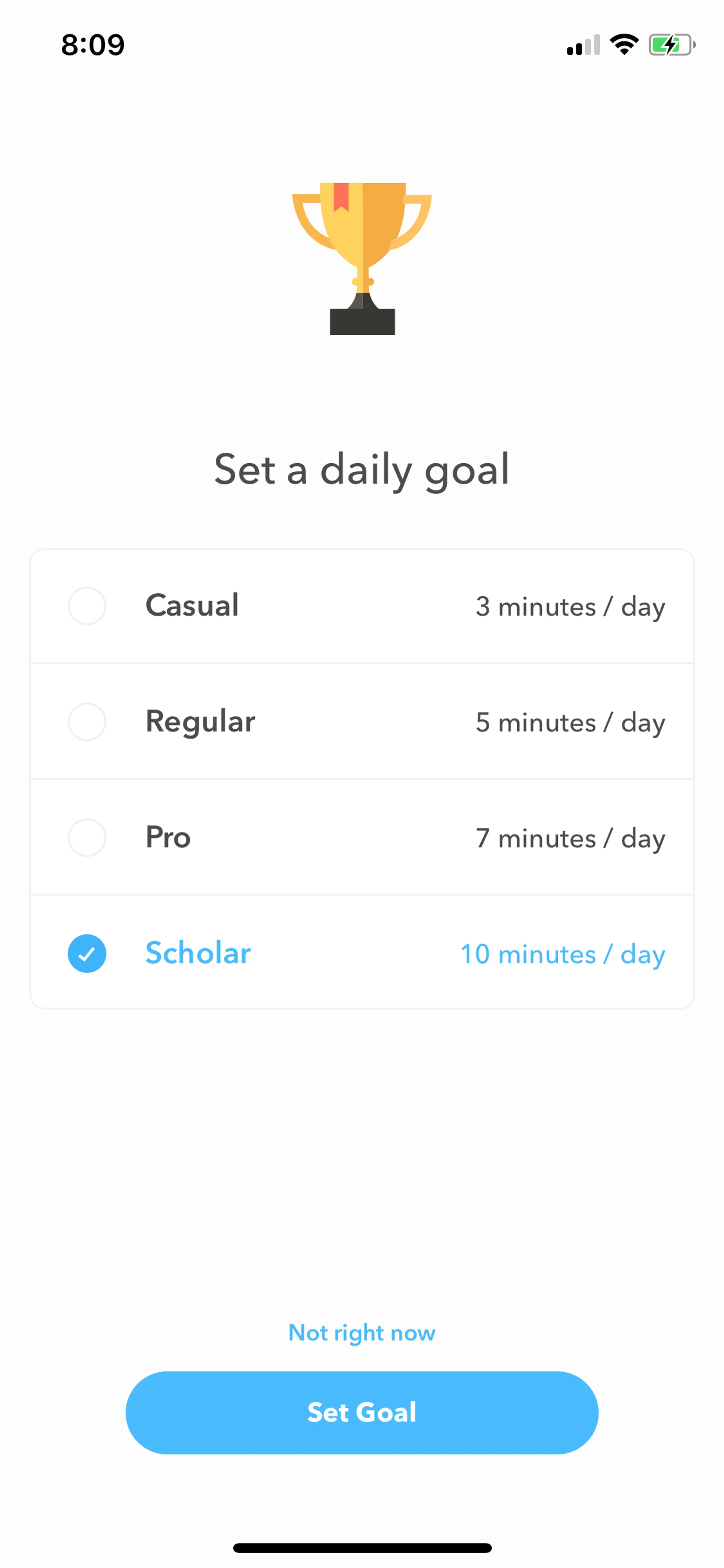Click the gold trophy icon
The width and height of the screenshot is (724, 1568).
(x=362, y=258)
